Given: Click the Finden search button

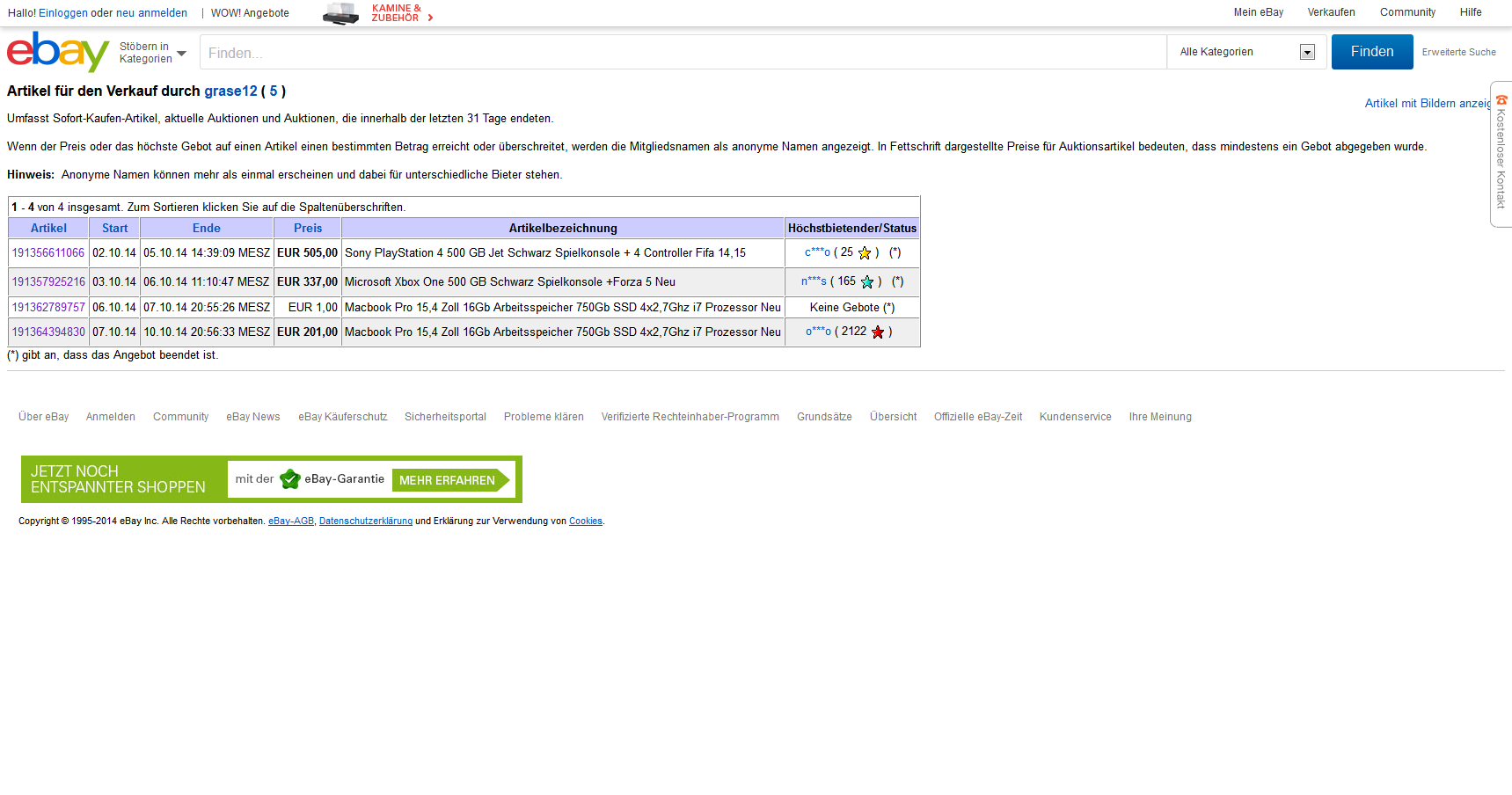Looking at the screenshot, I should coord(1372,52).
